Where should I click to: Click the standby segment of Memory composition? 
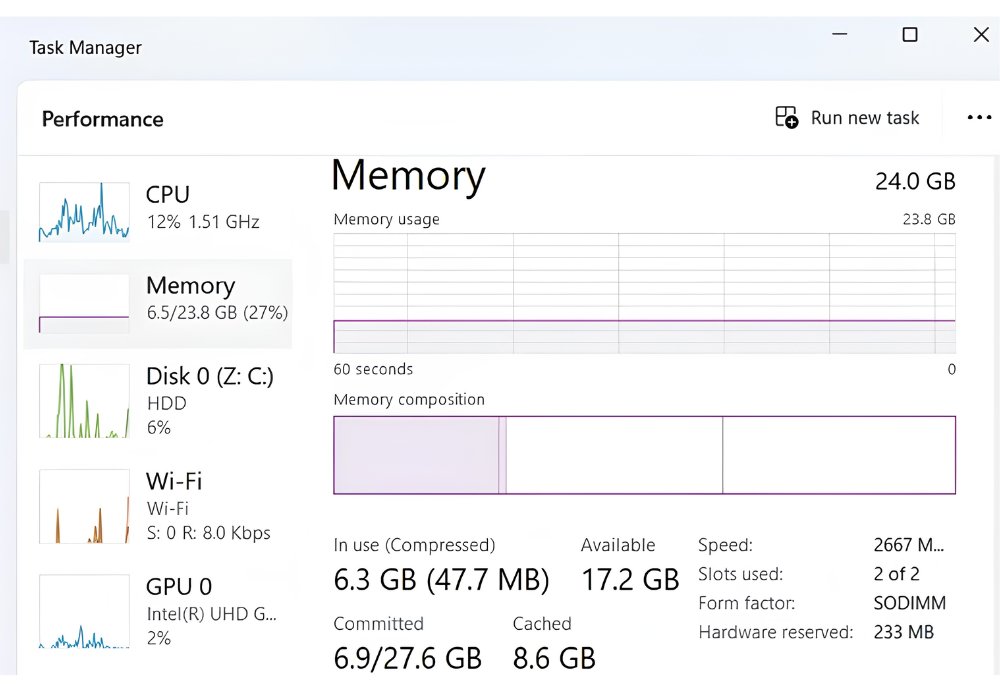click(614, 455)
